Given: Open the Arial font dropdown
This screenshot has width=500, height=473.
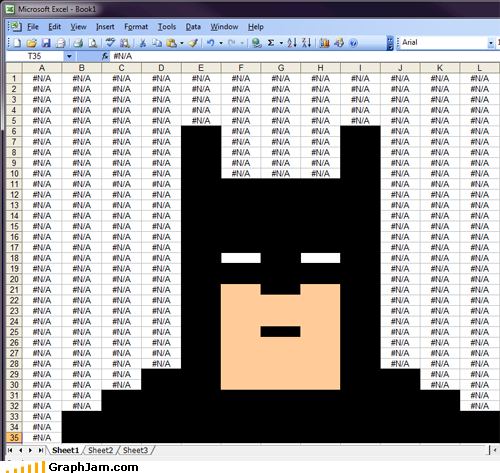Looking at the screenshot, I should 490,43.
